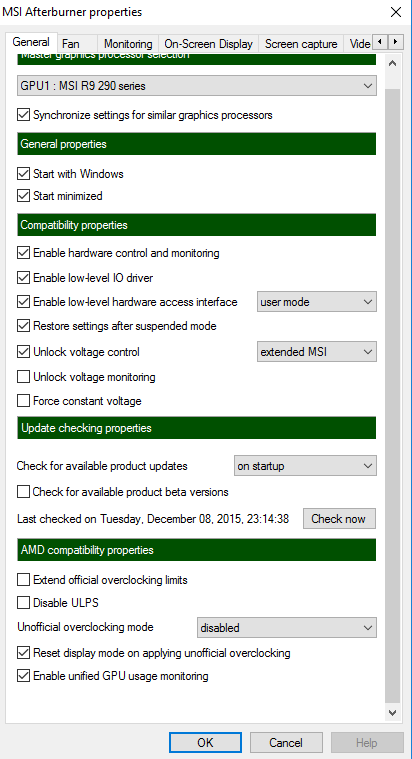Viewport: 412px width, 759px height.
Task: Click the scrollbar up arrow
Action: point(393,63)
